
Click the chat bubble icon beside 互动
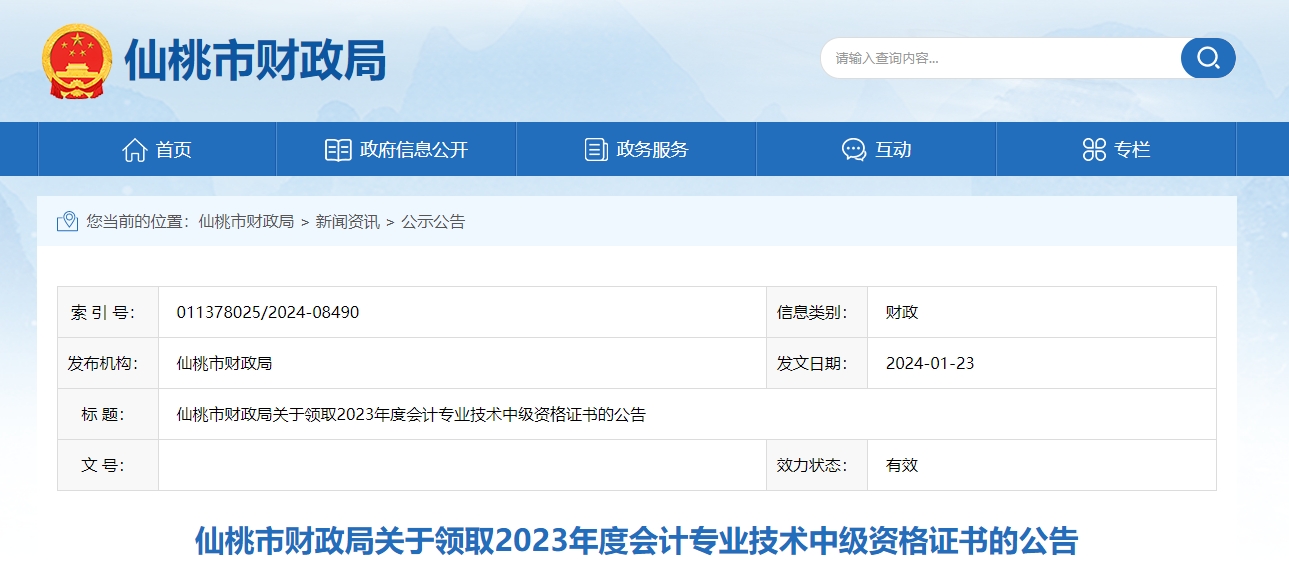[x=853, y=150]
